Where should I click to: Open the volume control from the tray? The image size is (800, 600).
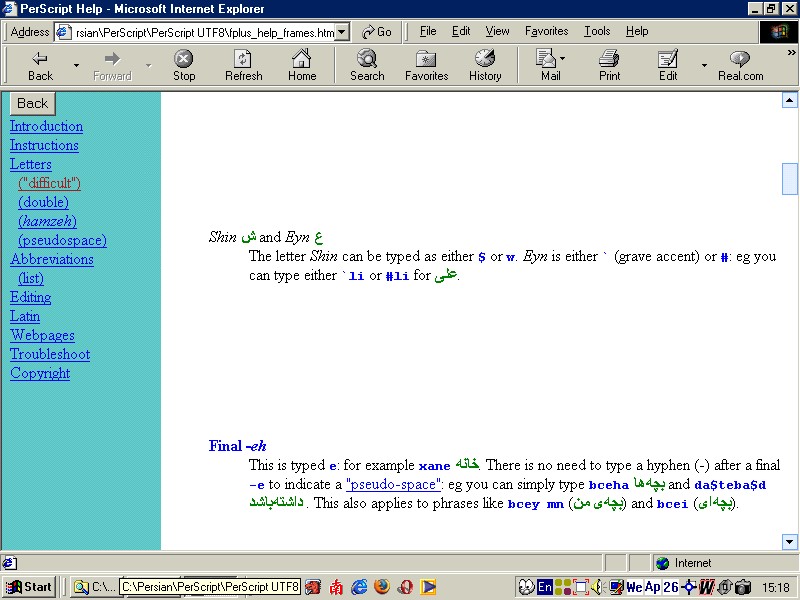[597, 587]
